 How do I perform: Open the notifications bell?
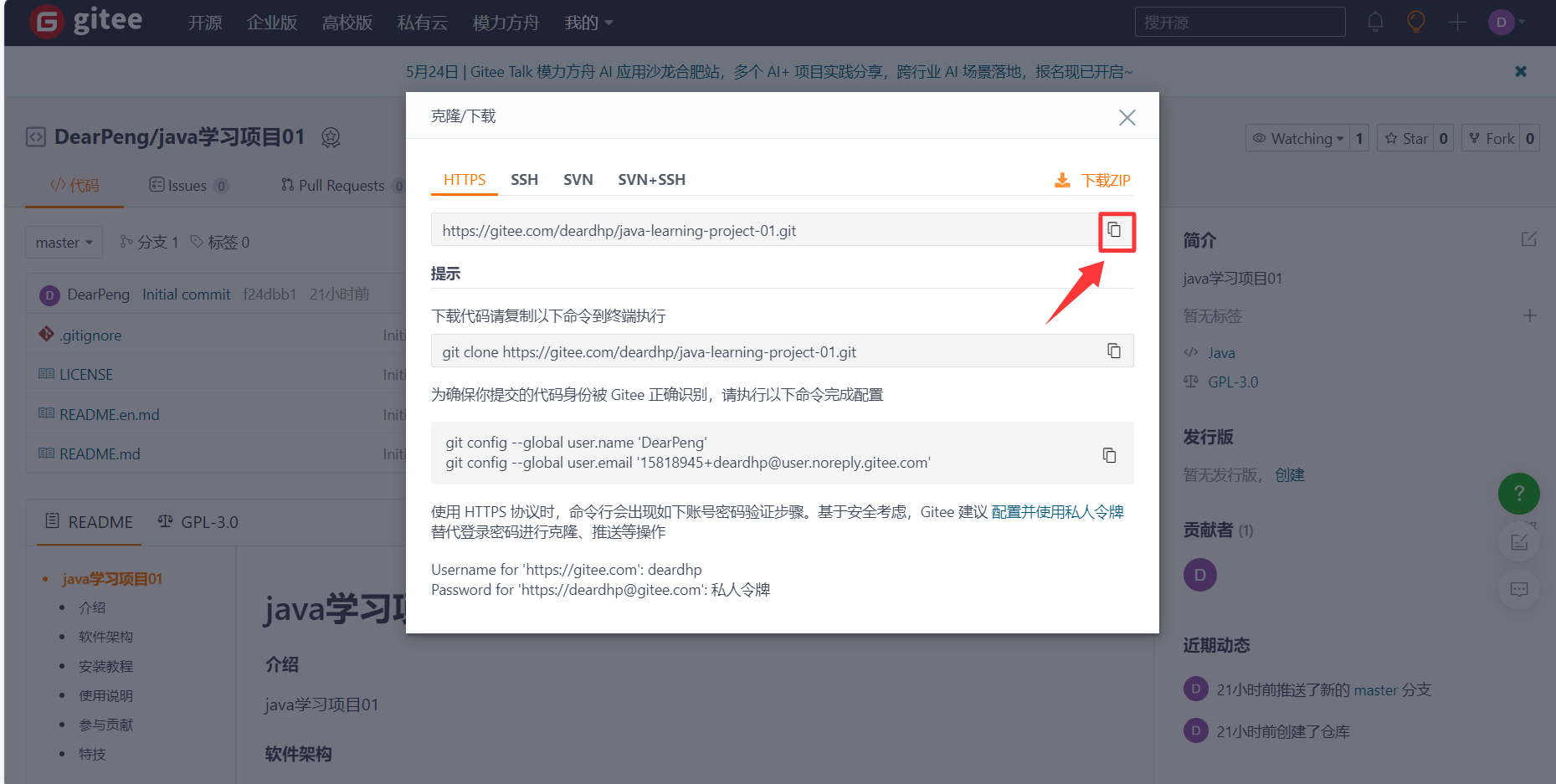tap(1374, 22)
